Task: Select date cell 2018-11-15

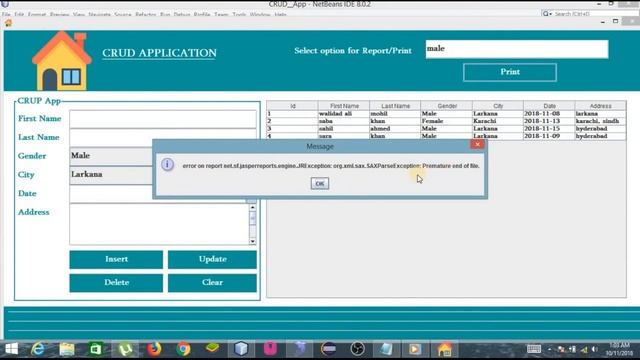Action: click(x=549, y=129)
